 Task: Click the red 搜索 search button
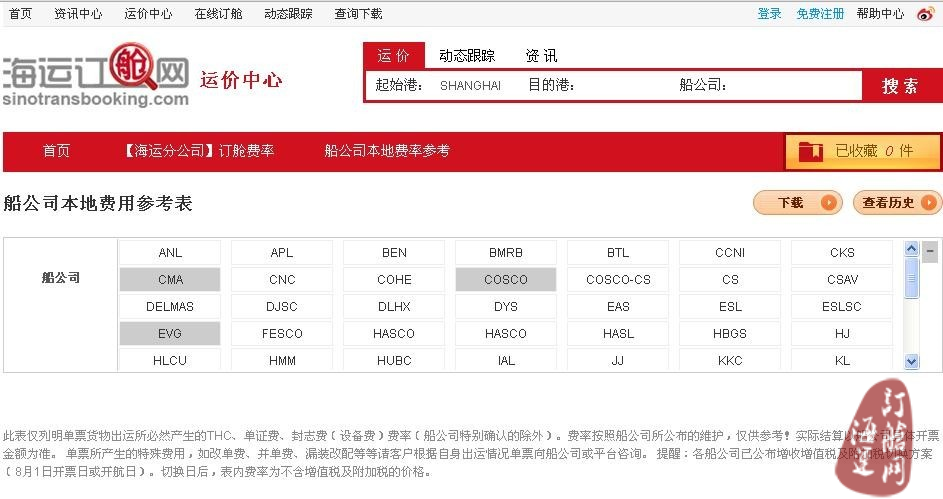pos(901,86)
